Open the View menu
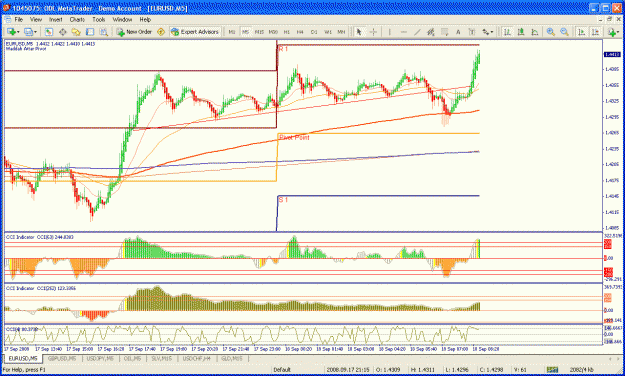 click(x=35, y=19)
